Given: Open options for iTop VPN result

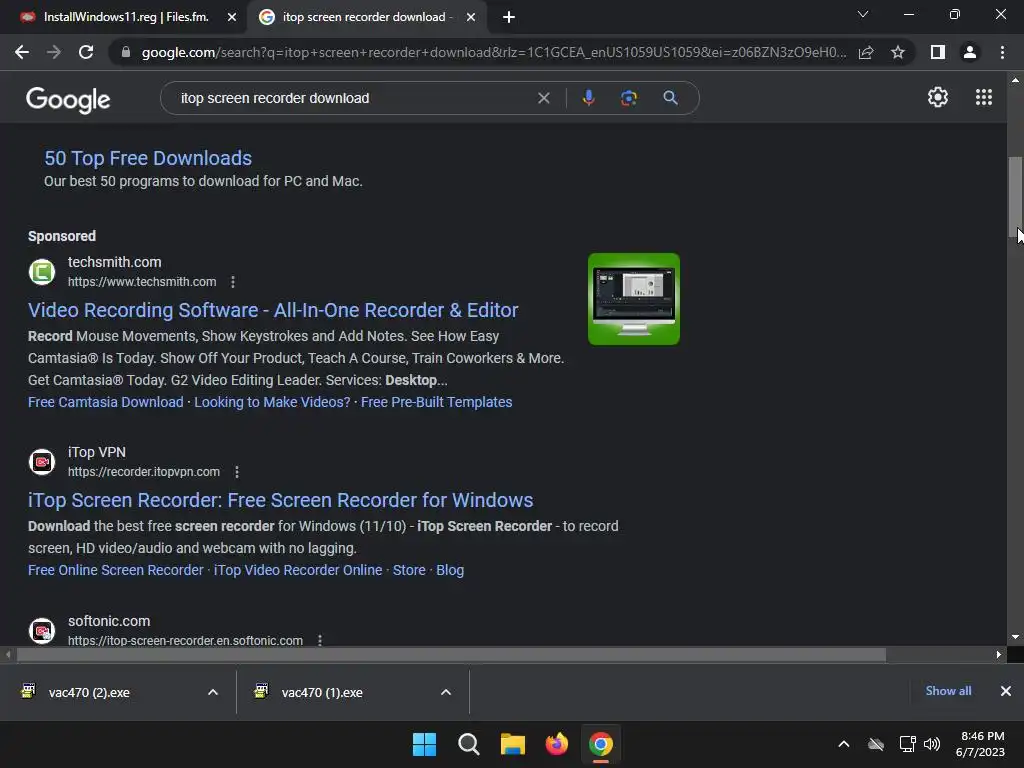Looking at the screenshot, I should coord(237,472).
